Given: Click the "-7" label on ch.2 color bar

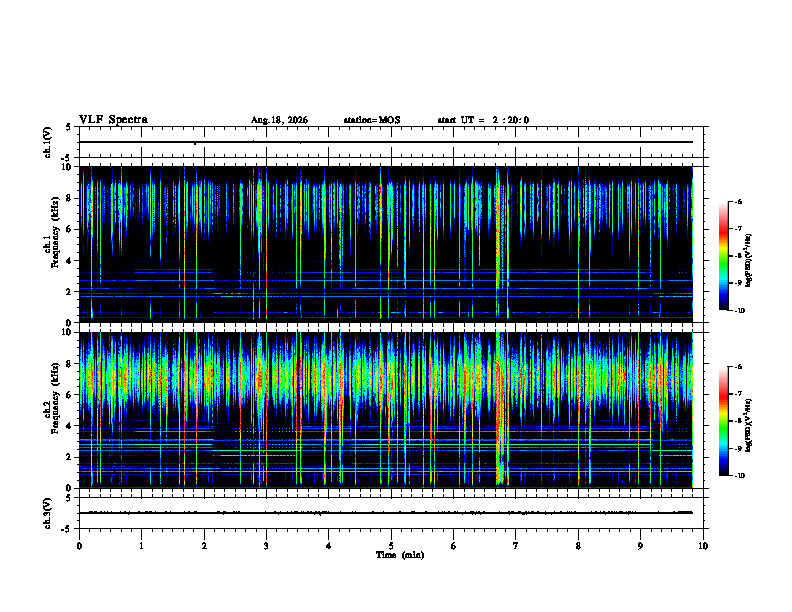Looking at the screenshot, I should click(738, 394).
